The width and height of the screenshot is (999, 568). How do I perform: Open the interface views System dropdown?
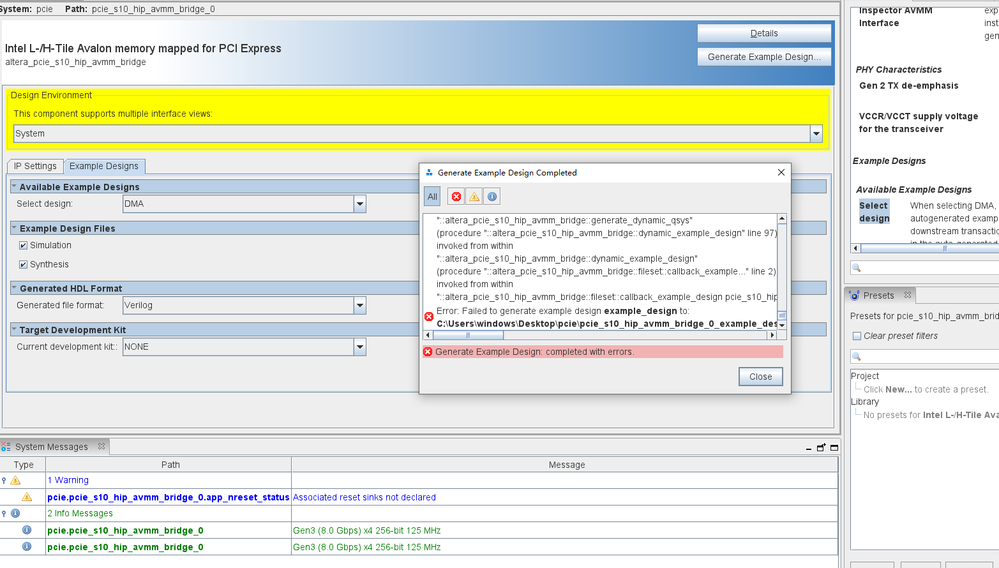tap(816, 134)
